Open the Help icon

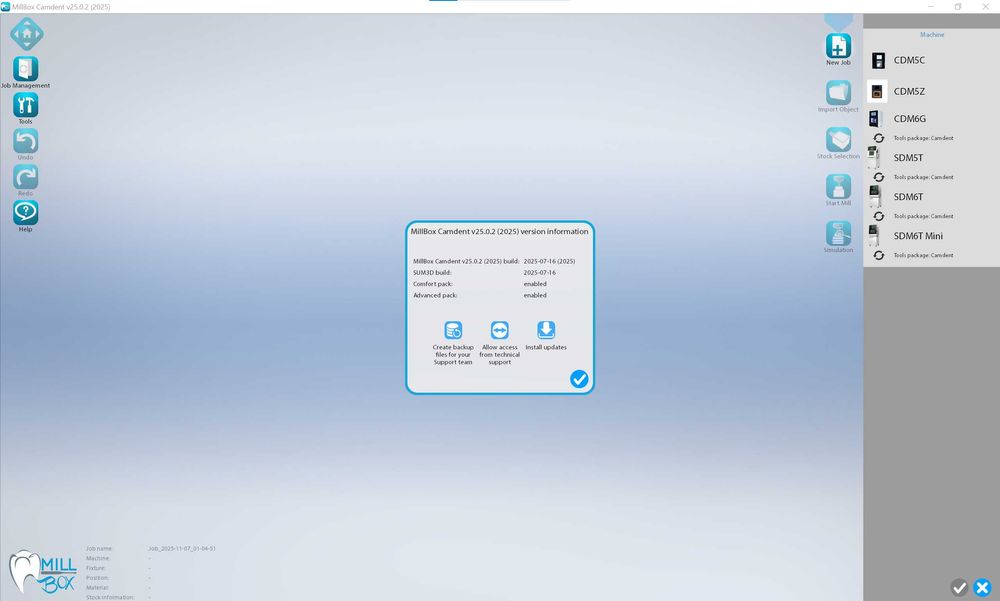pos(26,212)
